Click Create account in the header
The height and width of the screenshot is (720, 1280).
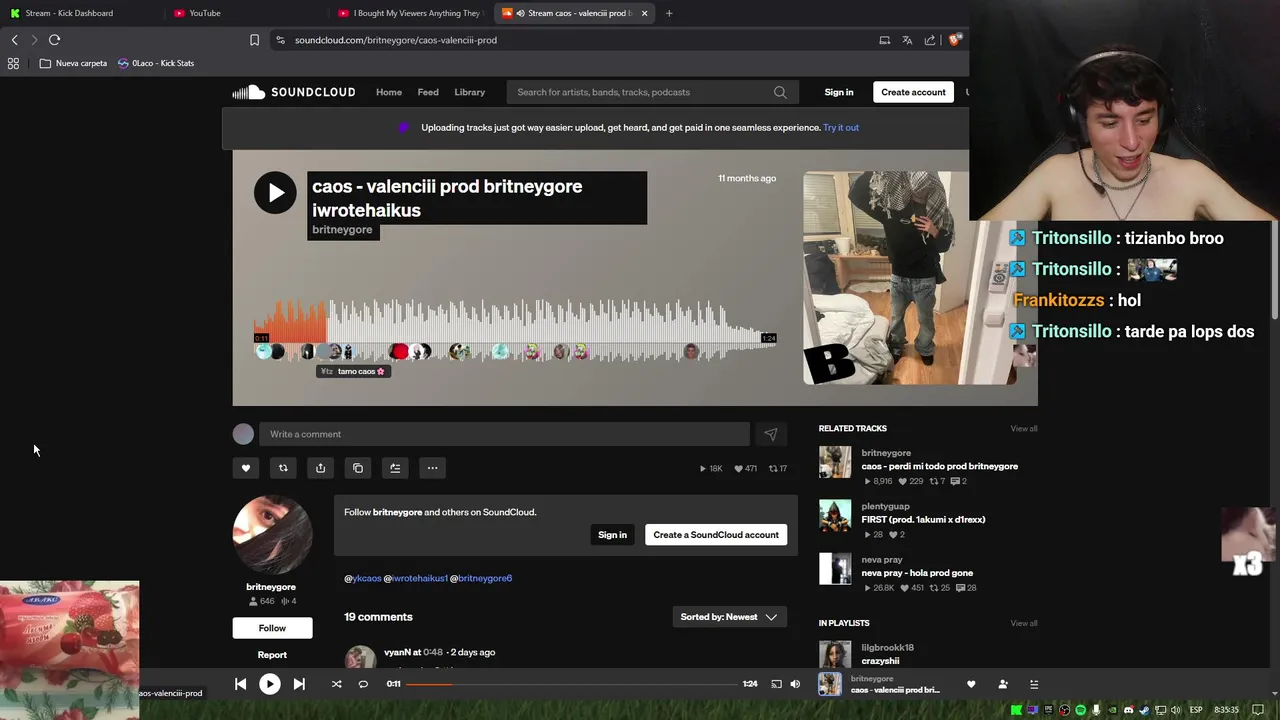pyautogui.click(x=913, y=92)
